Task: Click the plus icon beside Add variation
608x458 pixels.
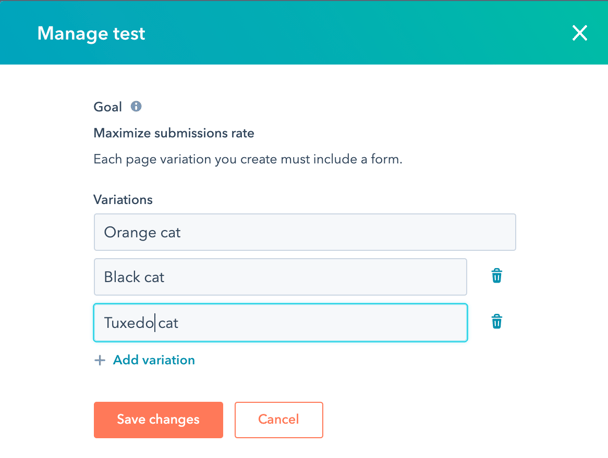Action: pos(100,360)
